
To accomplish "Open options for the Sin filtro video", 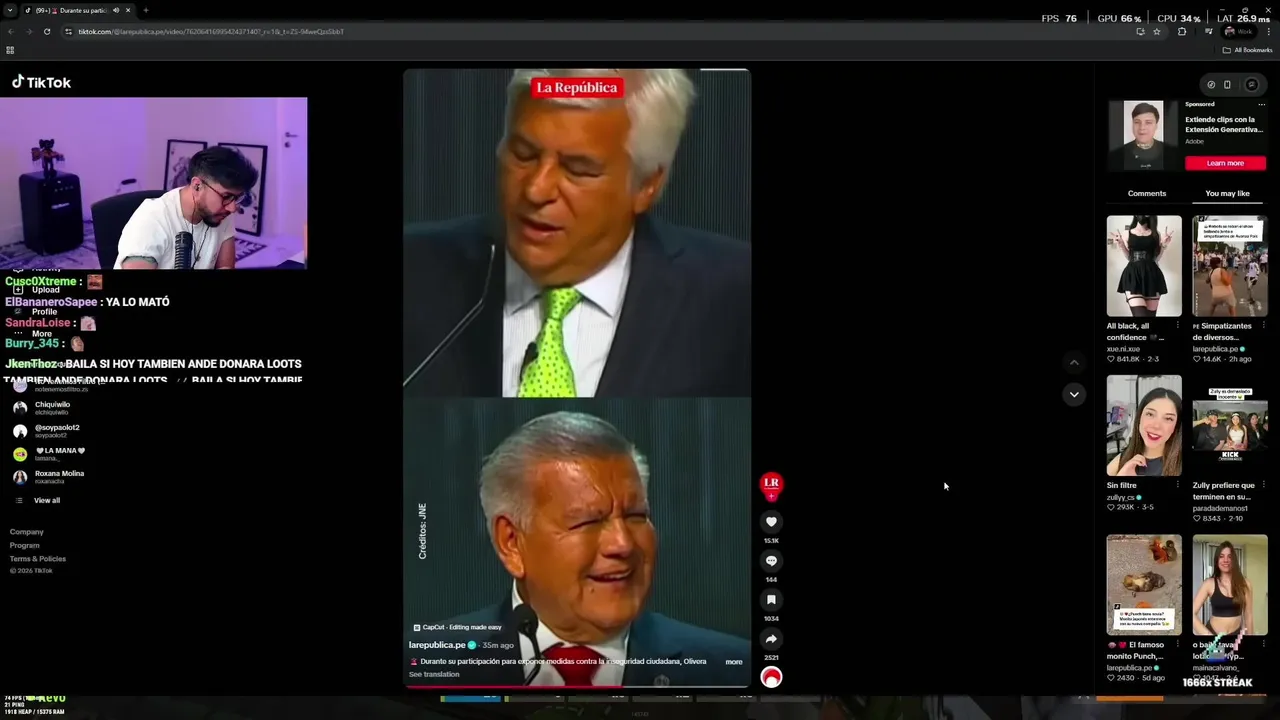I will pyautogui.click(x=1177, y=485).
